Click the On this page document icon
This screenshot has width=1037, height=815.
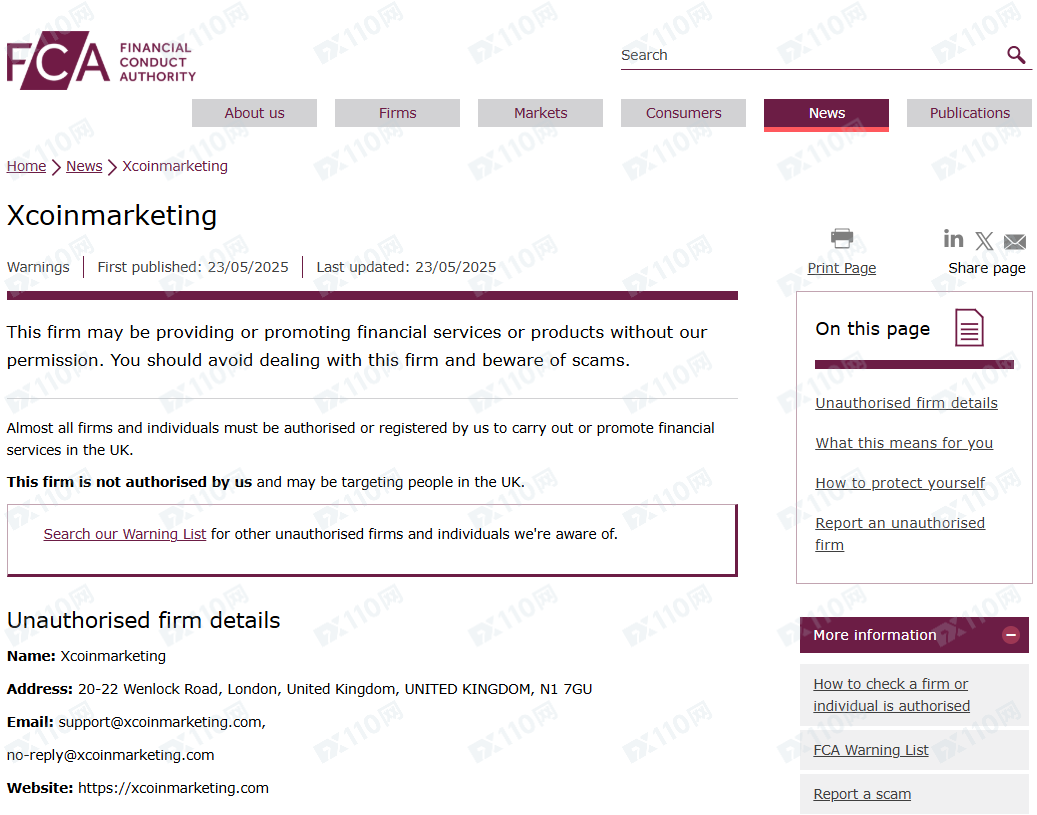[x=969, y=327]
